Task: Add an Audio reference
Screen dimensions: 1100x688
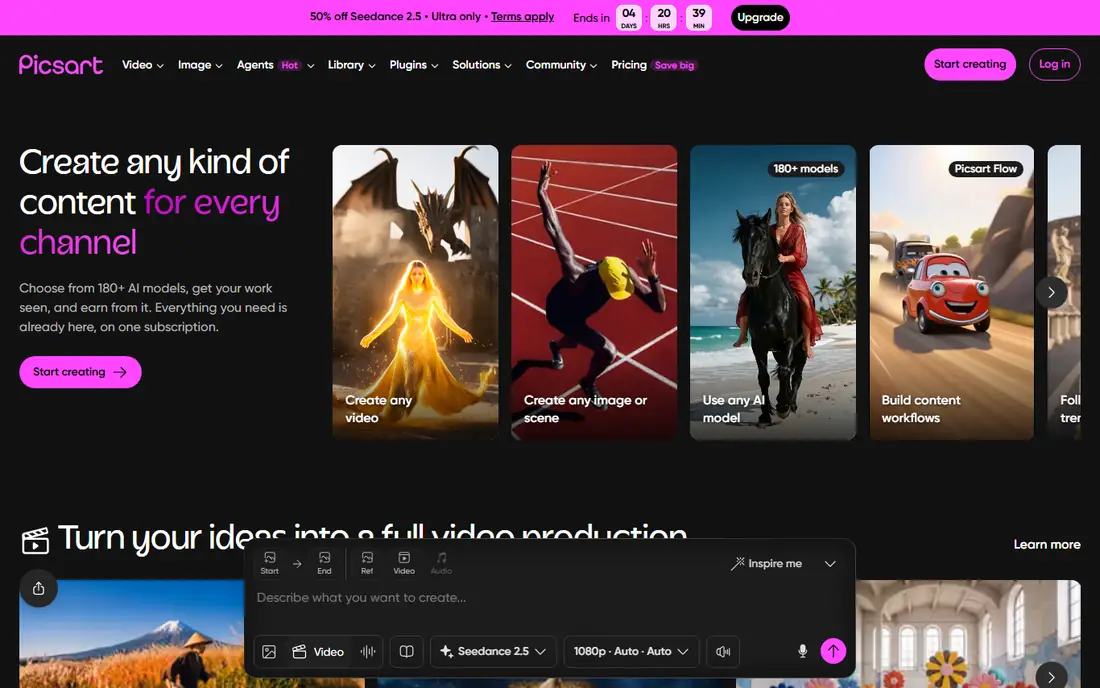Action: (441, 563)
